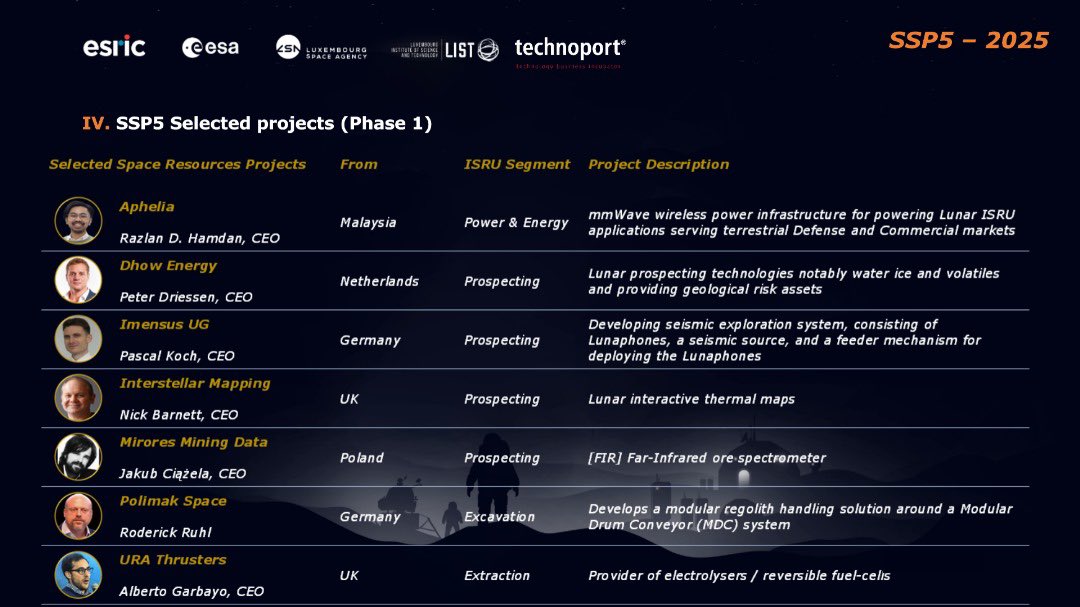Click 'Roderick Ruhl' text
This screenshot has height=607, width=1080.
tap(165, 533)
